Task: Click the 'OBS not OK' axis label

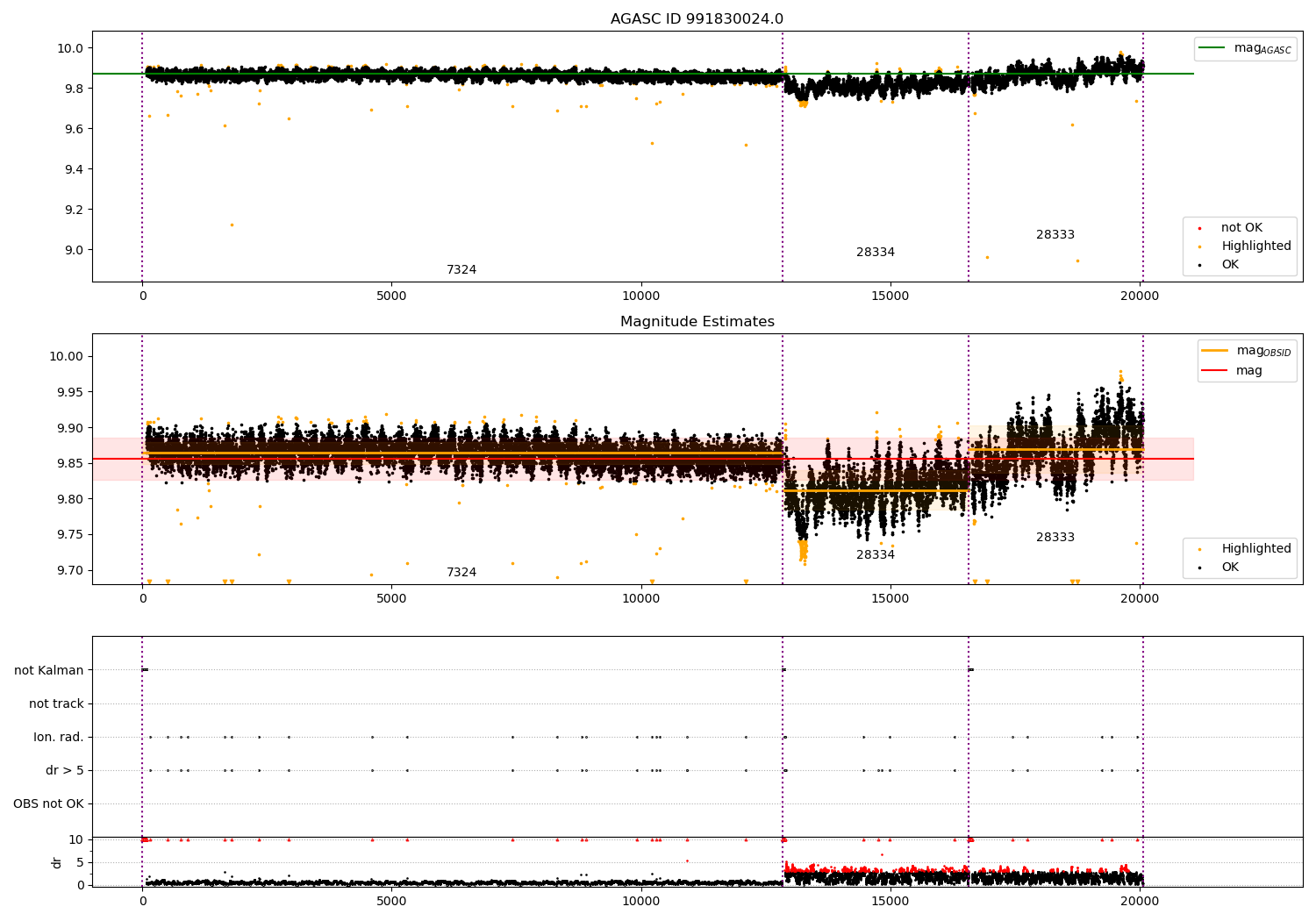Action: 48,804
